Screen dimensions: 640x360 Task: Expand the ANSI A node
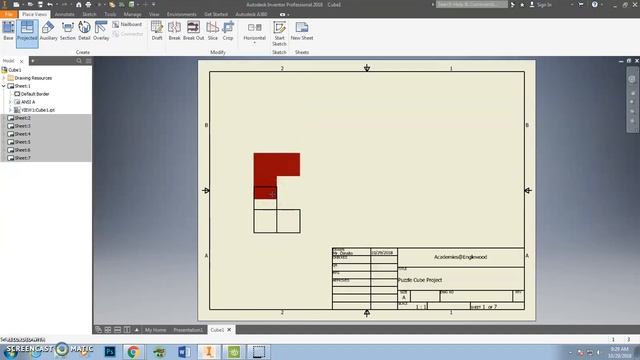10,102
